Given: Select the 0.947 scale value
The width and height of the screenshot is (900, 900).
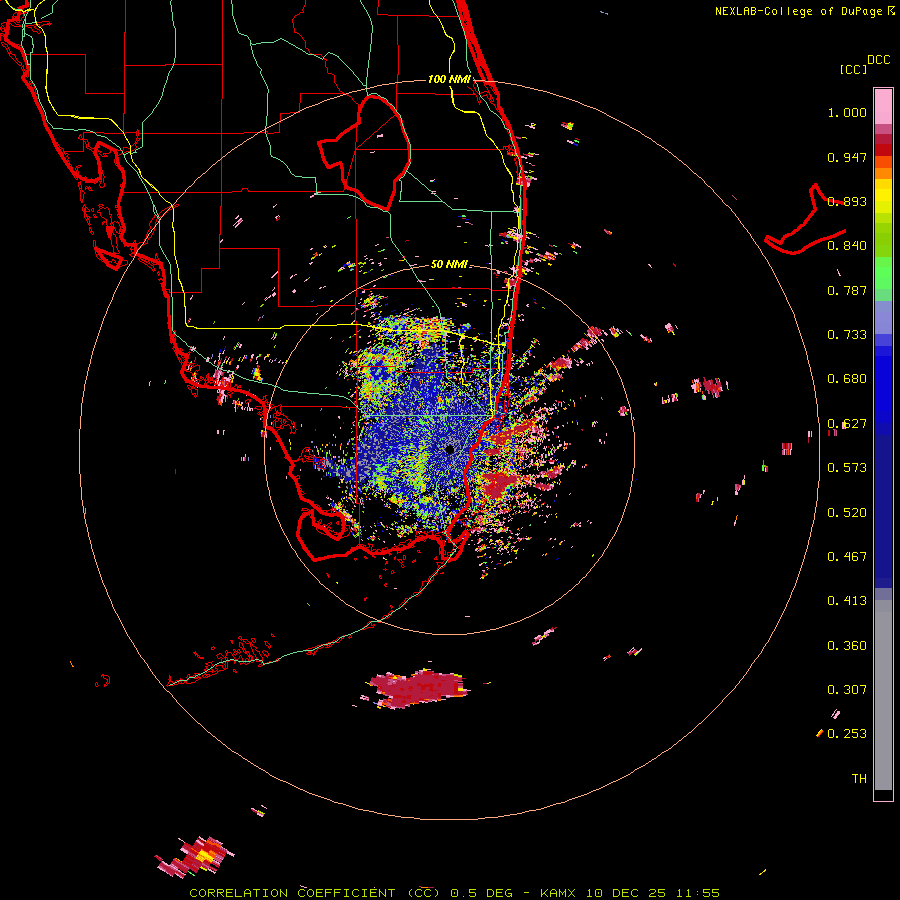Looking at the screenshot, I should pyautogui.click(x=847, y=157).
